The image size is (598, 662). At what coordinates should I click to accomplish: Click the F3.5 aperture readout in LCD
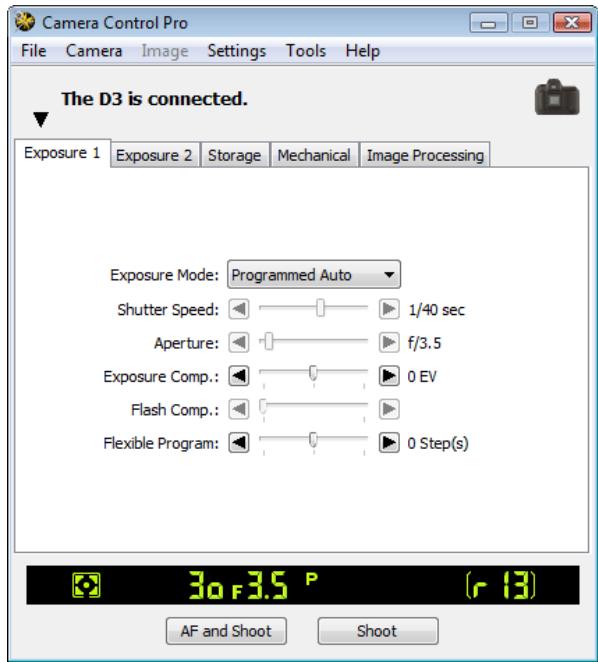(x=261, y=585)
